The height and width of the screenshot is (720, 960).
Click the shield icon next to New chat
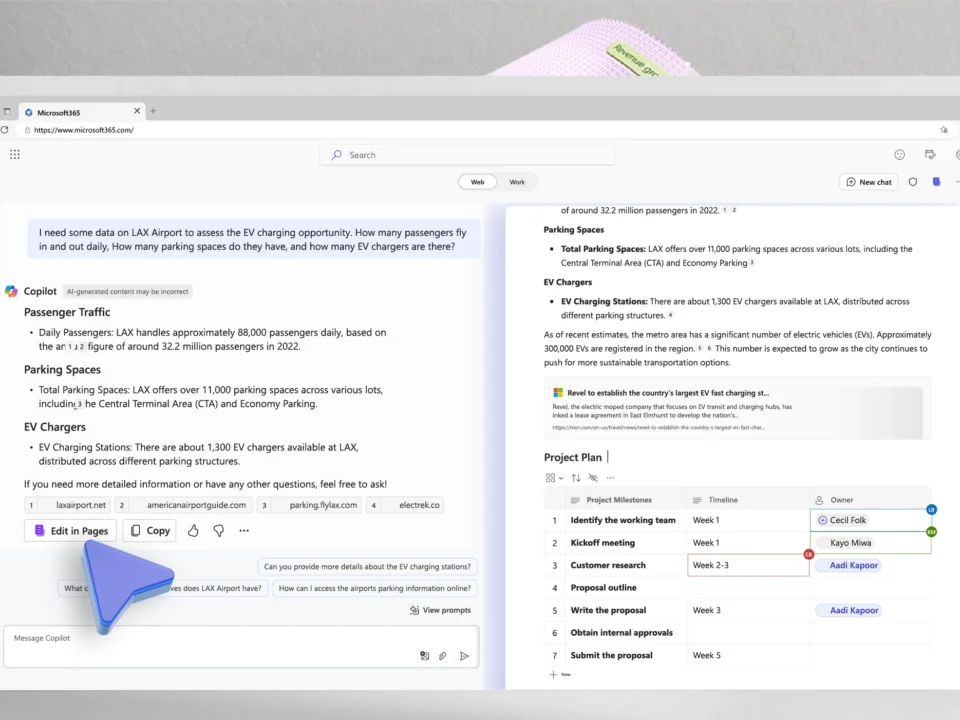[913, 182]
